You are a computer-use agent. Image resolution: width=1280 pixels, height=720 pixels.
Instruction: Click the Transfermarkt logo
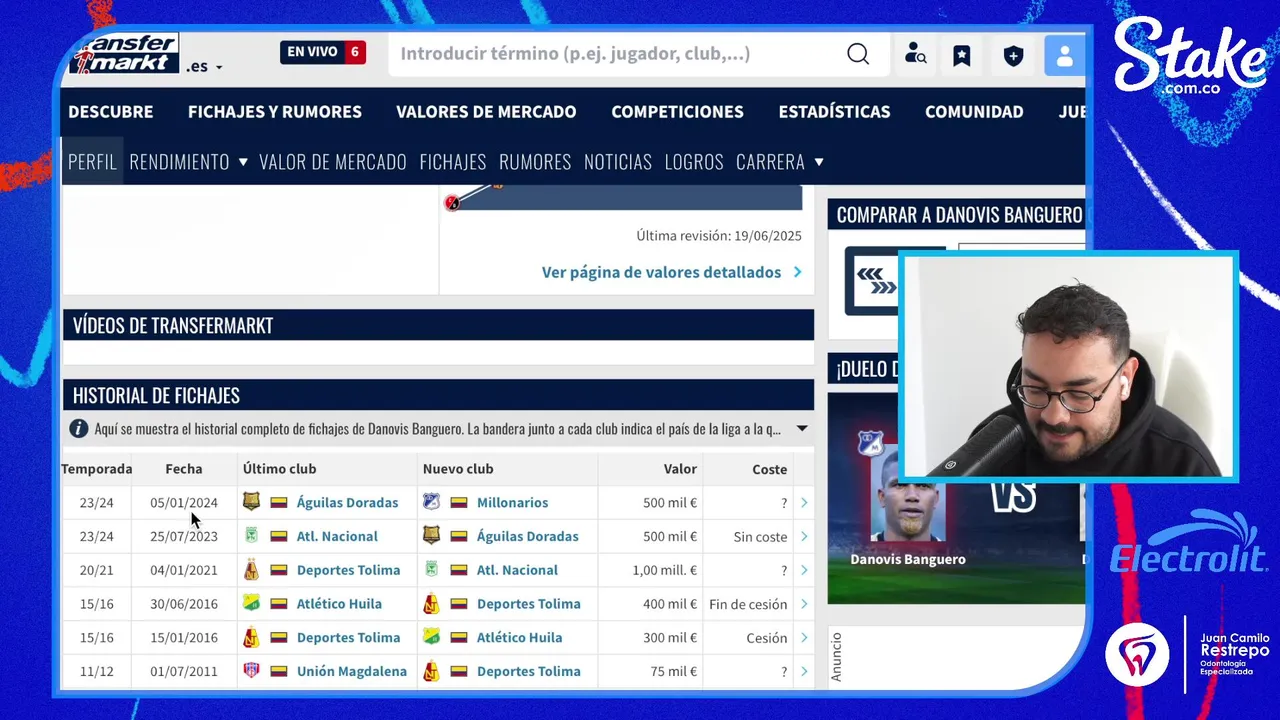pos(124,53)
